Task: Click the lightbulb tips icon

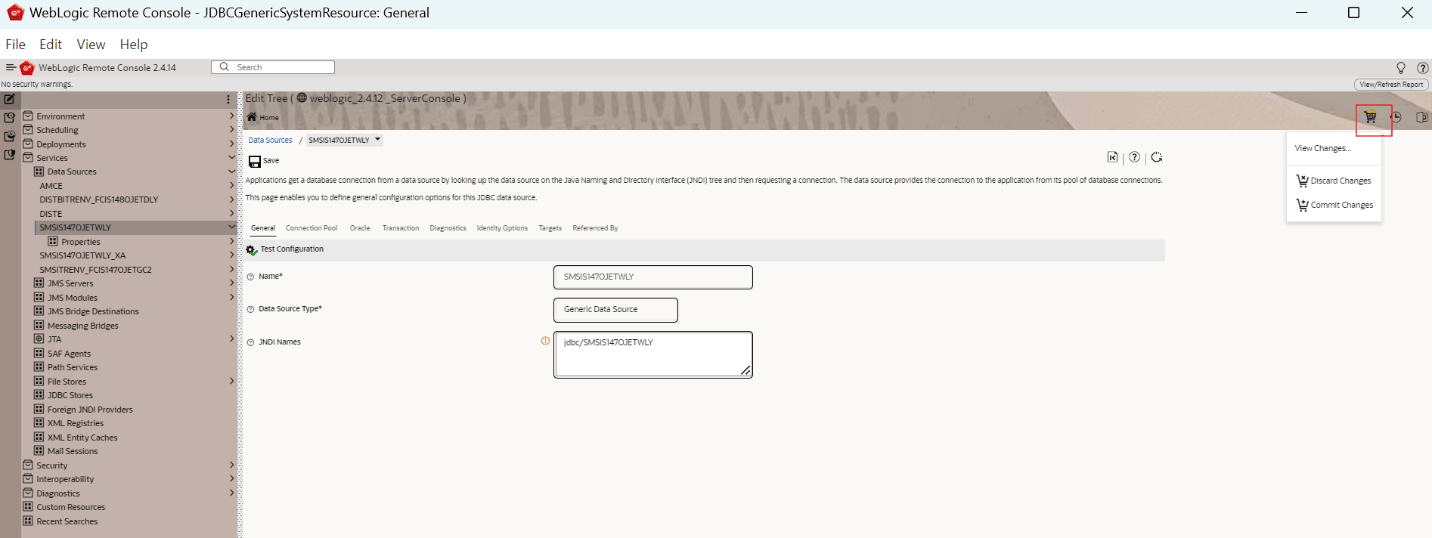Action: point(1401,68)
